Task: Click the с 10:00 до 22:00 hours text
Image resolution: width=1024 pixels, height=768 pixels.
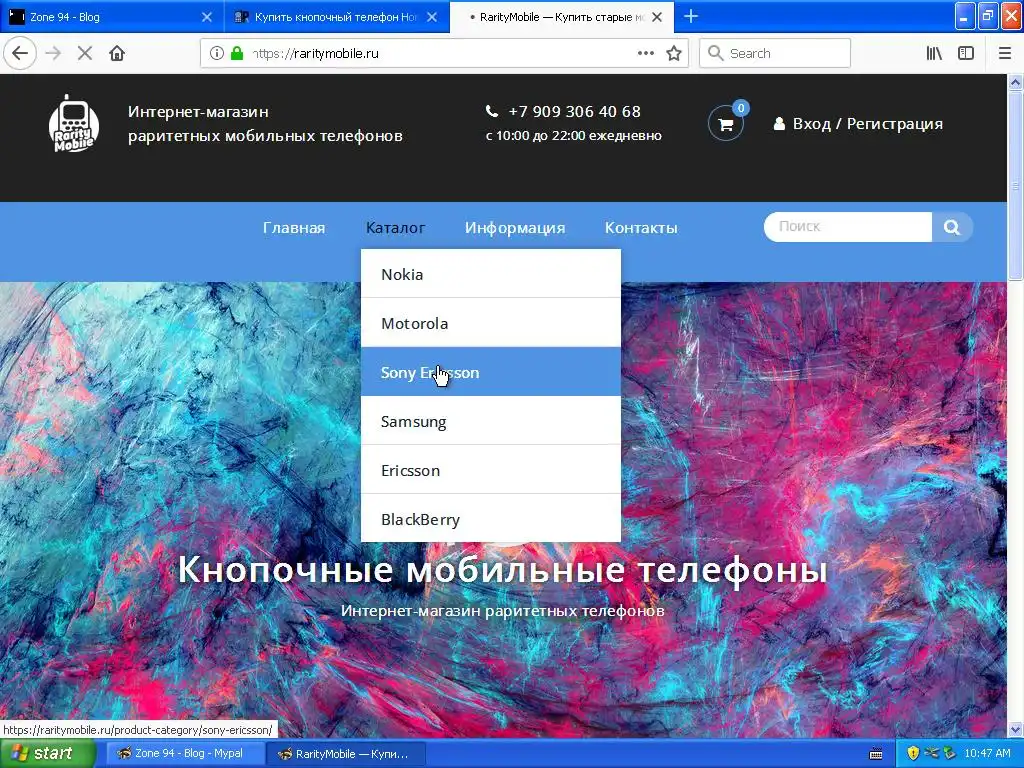Action: [x=573, y=136]
